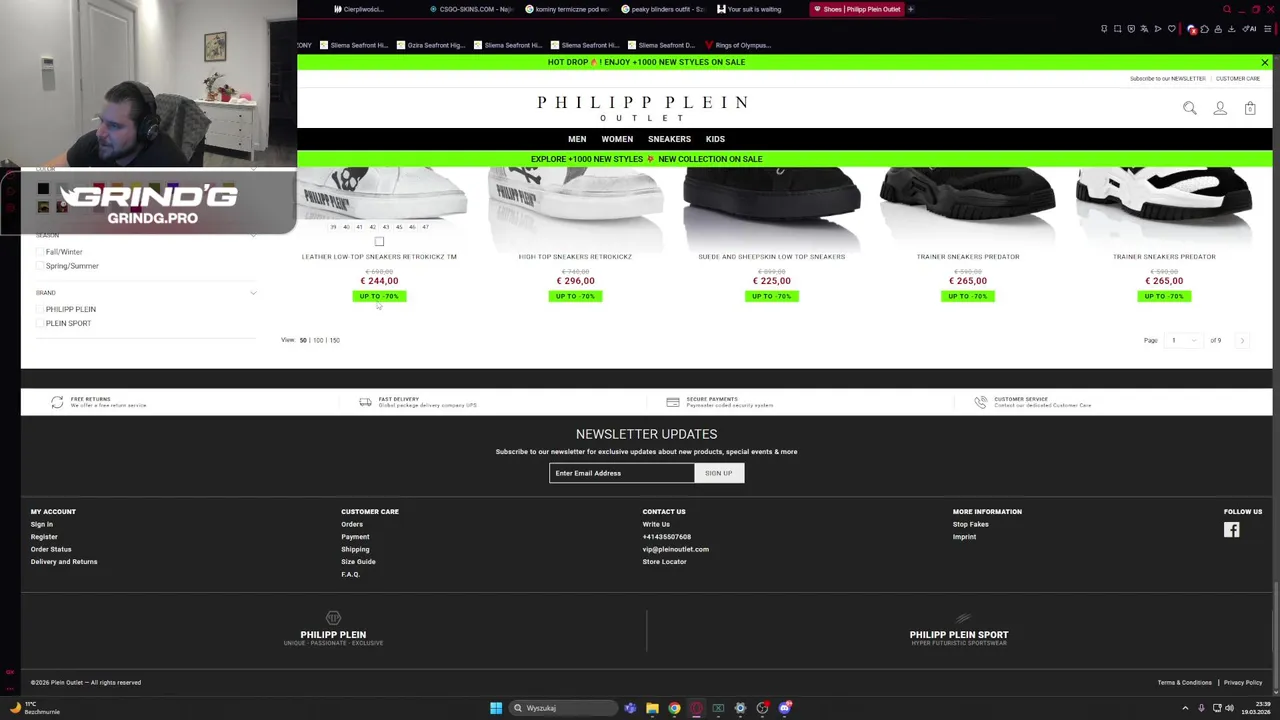
Task: Click the Philipp Plein logo in footer
Action: point(333,629)
